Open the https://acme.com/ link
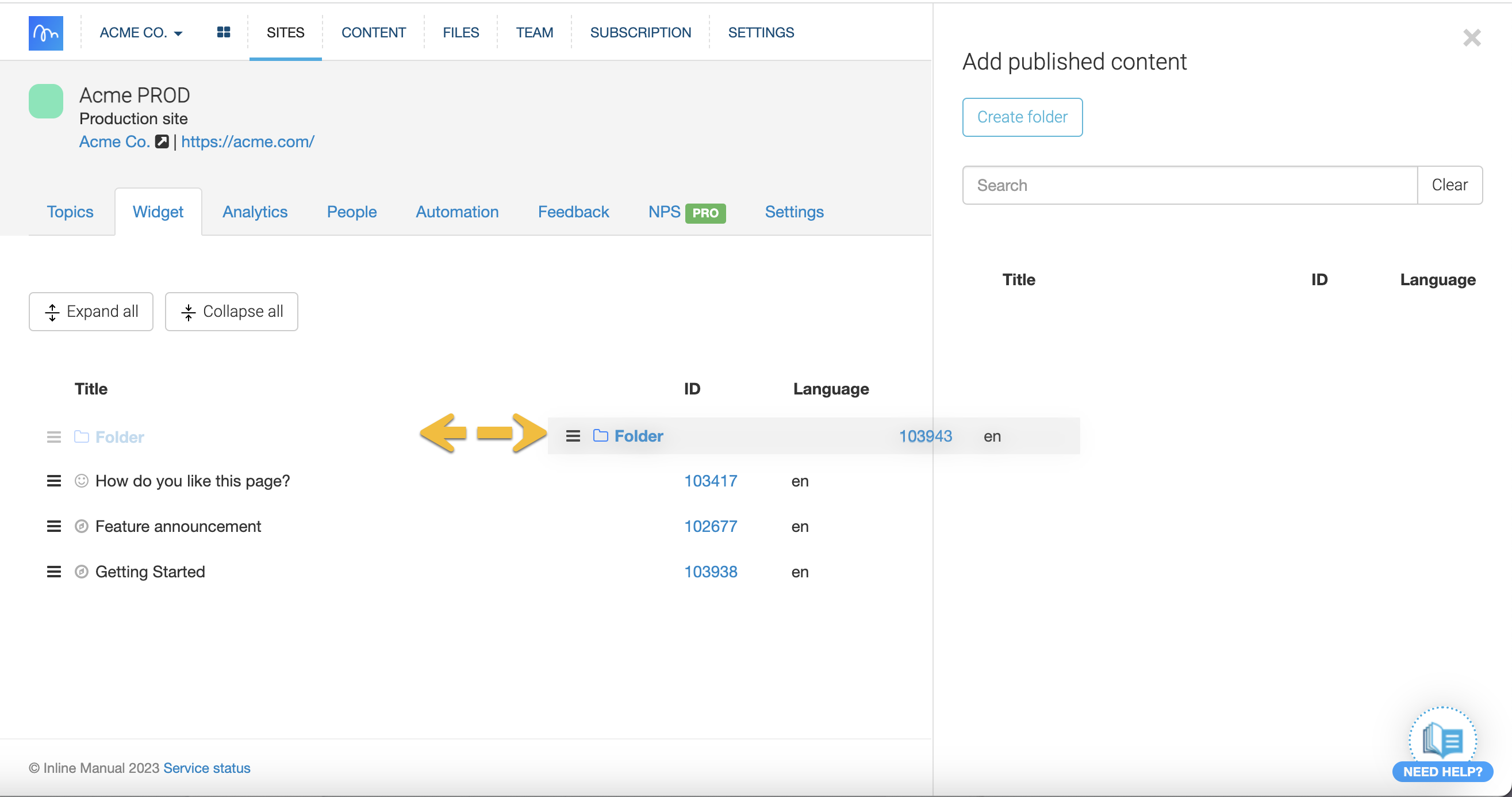 247,141
